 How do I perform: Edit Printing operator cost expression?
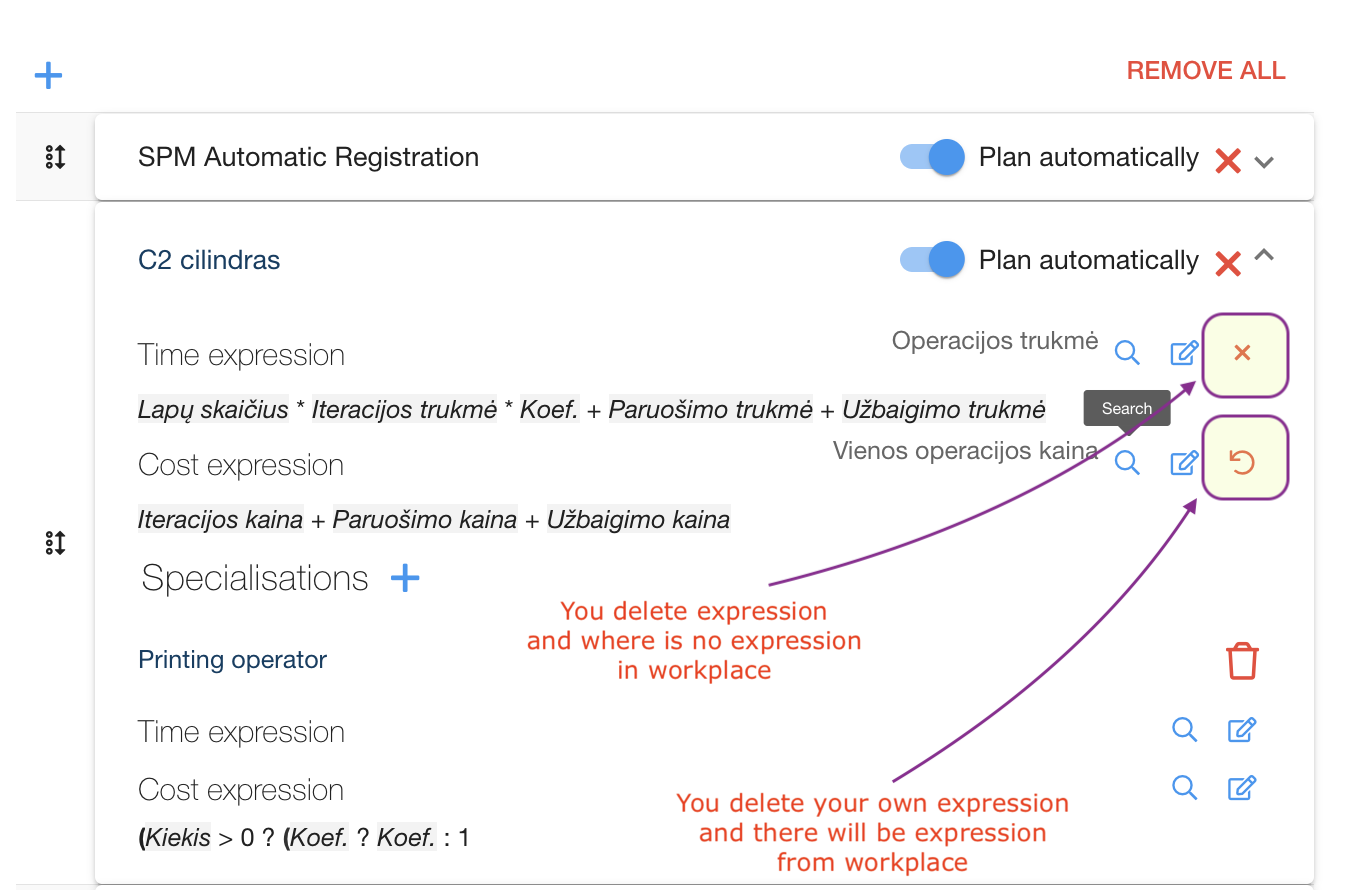(x=1241, y=788)
